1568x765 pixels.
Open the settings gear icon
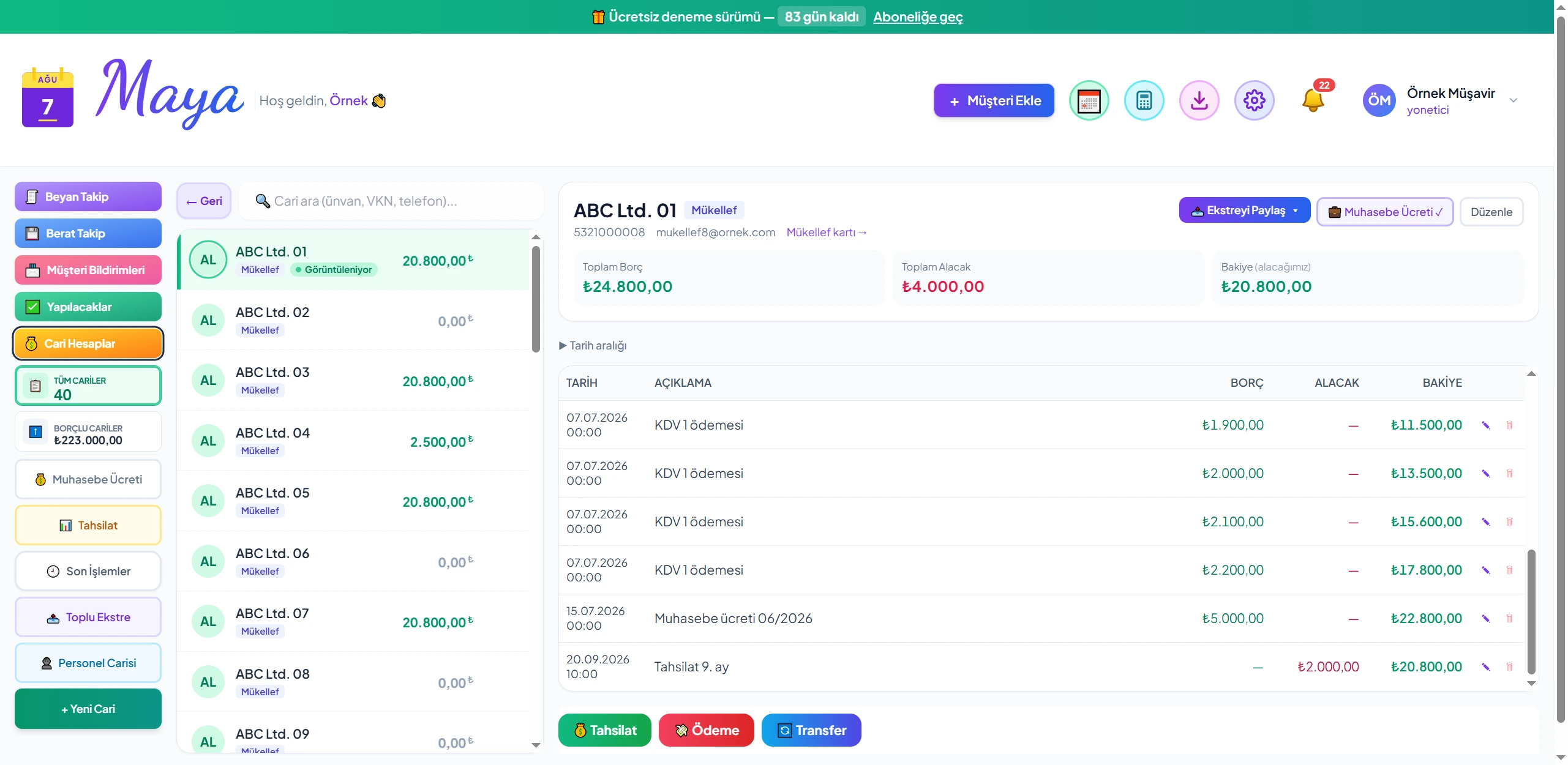click(1254, 100)
